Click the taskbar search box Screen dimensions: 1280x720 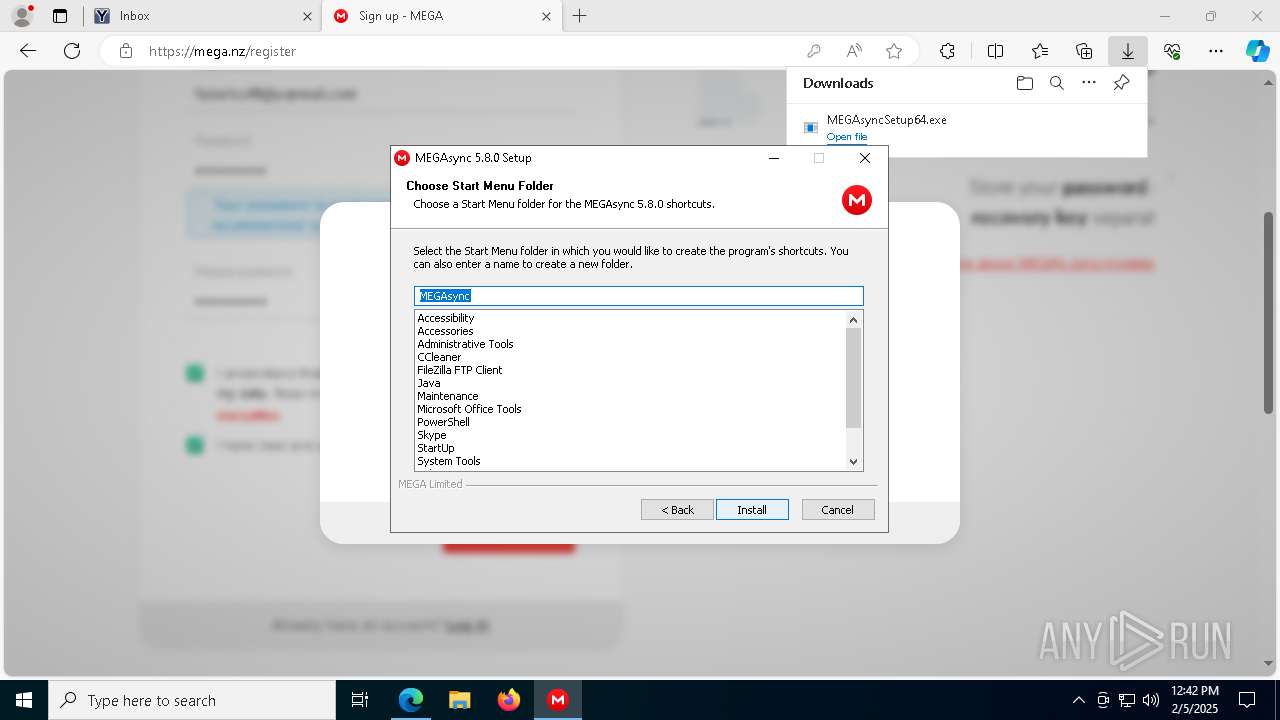(192, 700)
